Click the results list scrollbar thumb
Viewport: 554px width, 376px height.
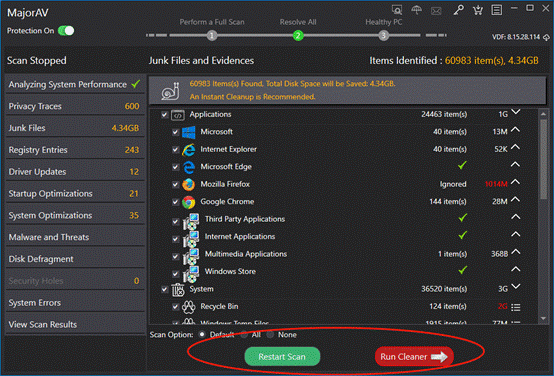[x=543, y=159]
